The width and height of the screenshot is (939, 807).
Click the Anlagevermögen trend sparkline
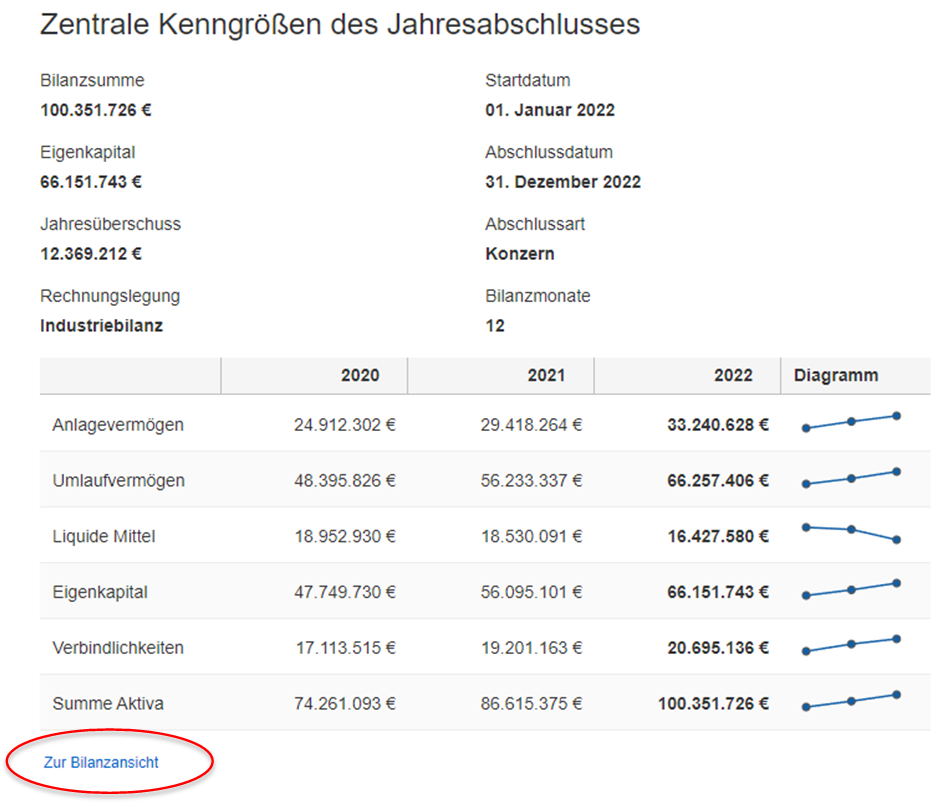tap(851, 422)
